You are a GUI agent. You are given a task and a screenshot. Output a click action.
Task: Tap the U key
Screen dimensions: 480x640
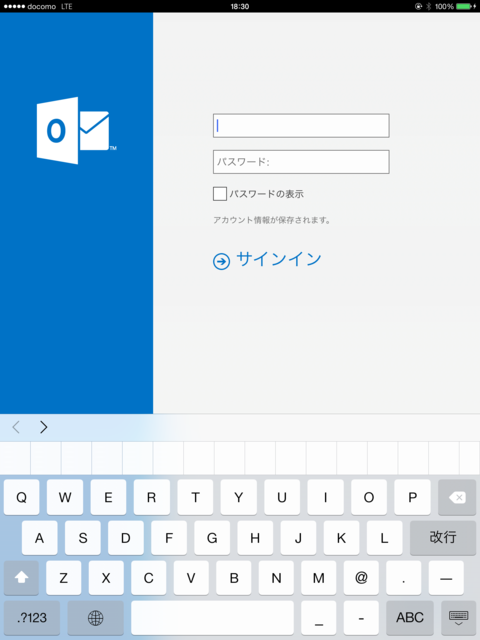click(282, 497)
